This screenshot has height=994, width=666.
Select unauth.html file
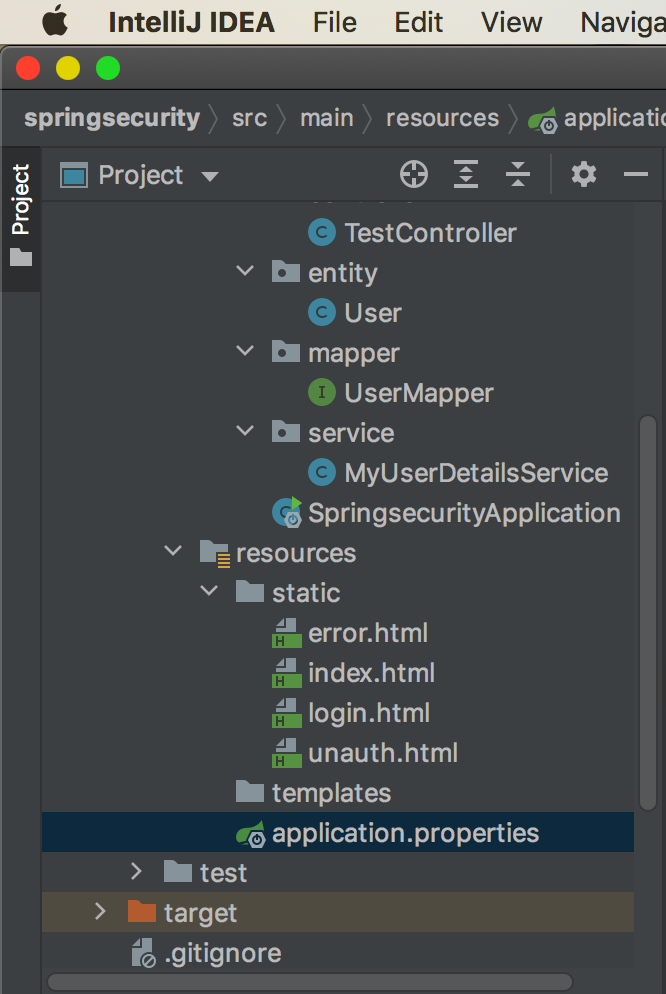tap(383, 752)
